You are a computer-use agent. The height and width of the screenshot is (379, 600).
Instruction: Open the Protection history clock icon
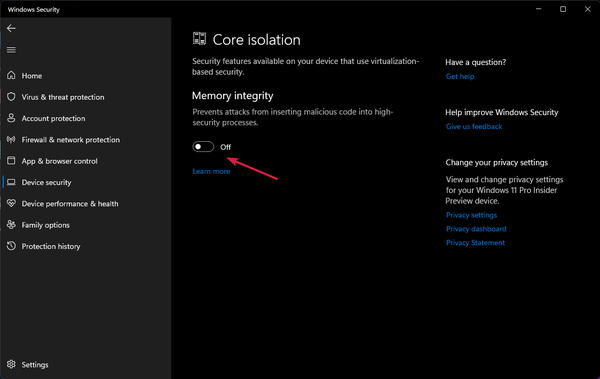point(11,246)
